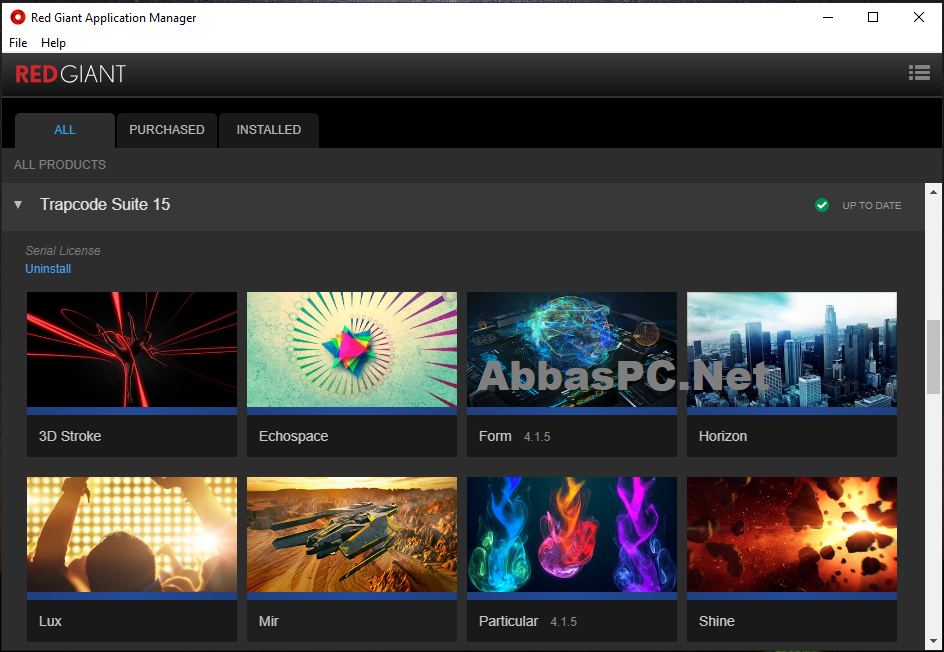Image resolution: width=944 pixels, height=652 pixels.
Task: Click the Shine label
Action: pos(716,621)
